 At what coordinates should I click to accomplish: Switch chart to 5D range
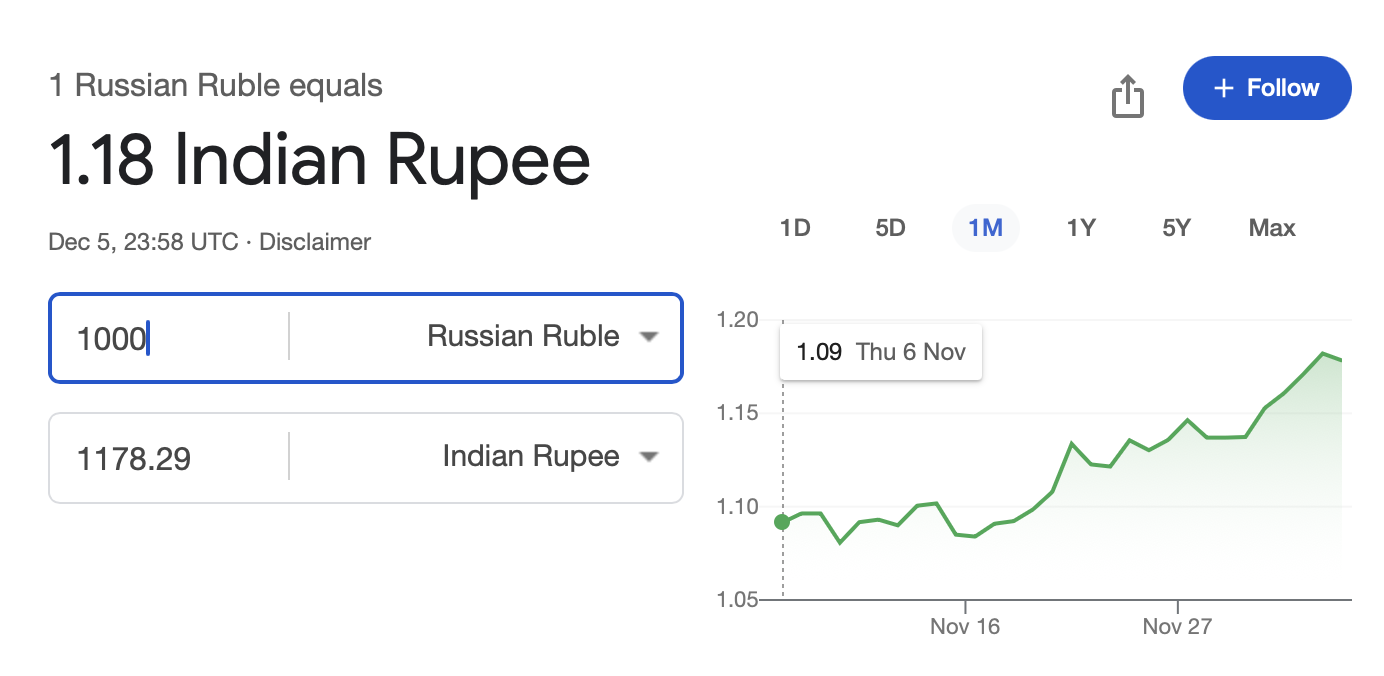[890, 228]
